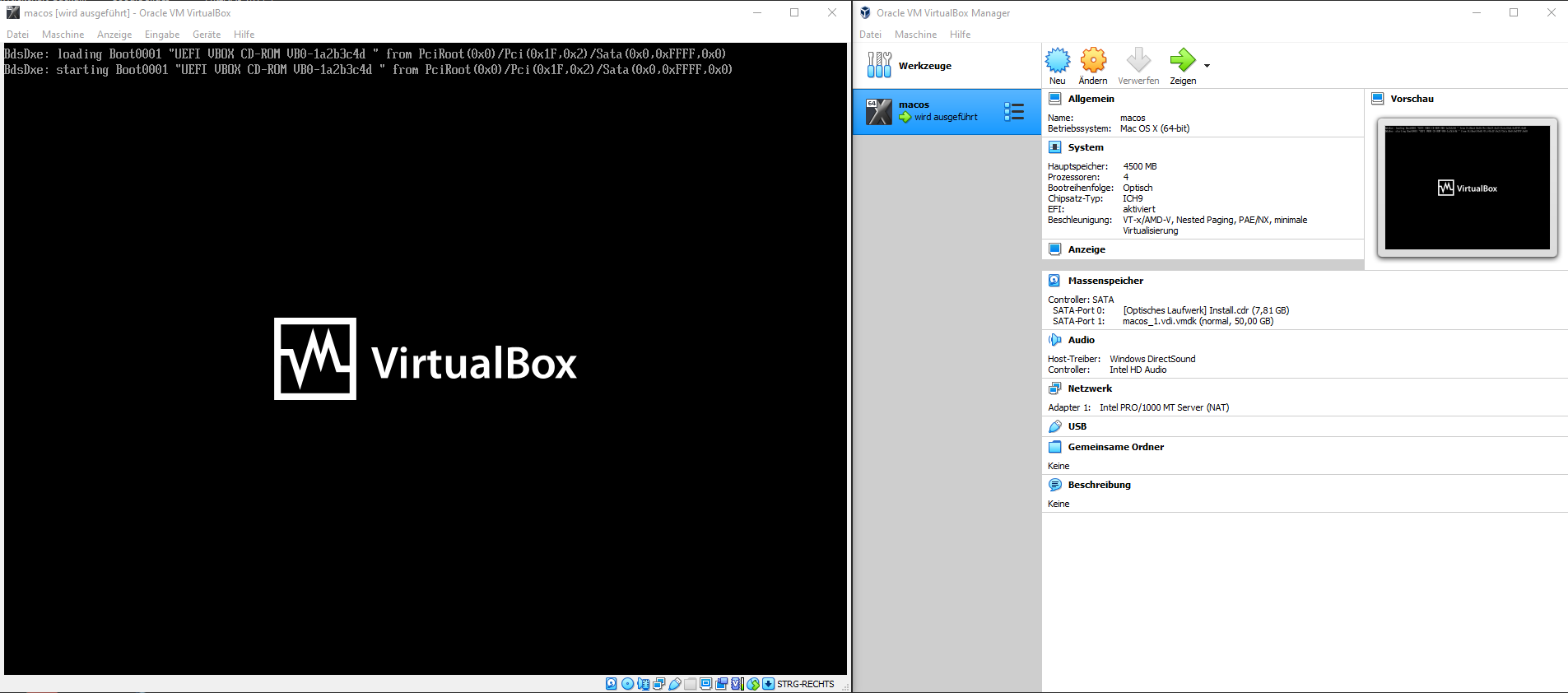Click the optical disc icon in VM status bar
Screen dimensions: 1568x693
point(627,684)
